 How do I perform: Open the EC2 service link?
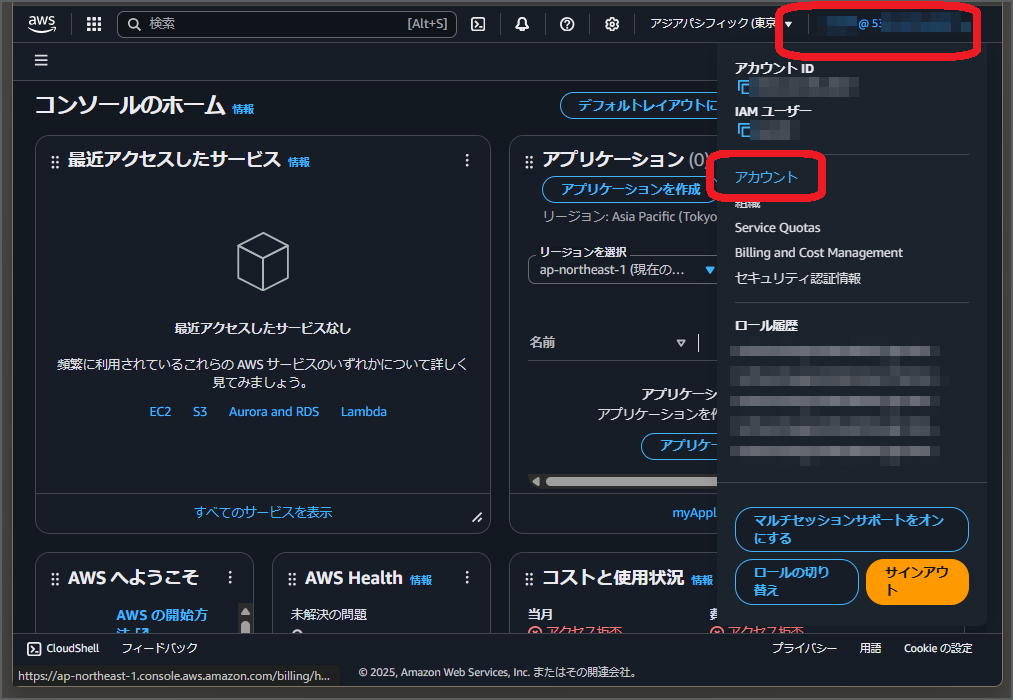point(160,411)
